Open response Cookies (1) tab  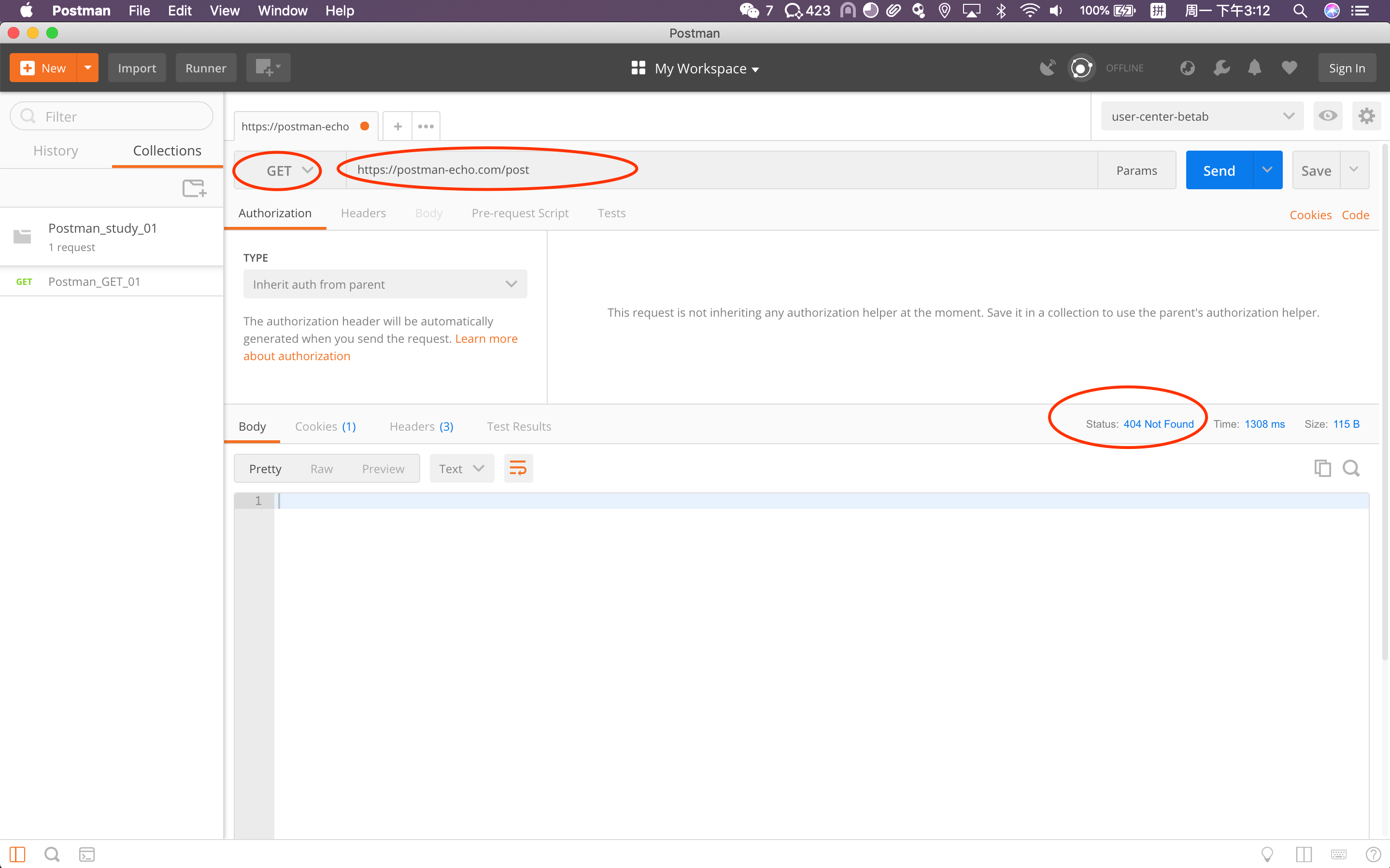325,426
